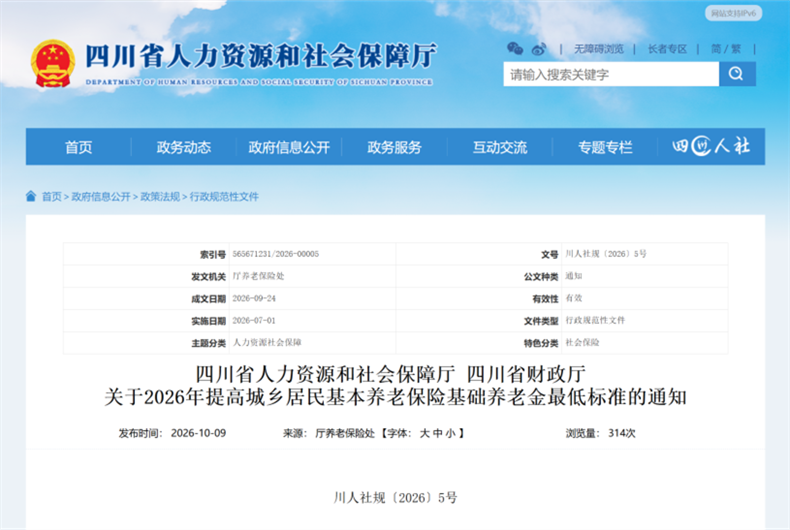Image resolution: width=790 pixels, height=530 pixels.
Task: Click the national emblem logo
Action: 53,63
